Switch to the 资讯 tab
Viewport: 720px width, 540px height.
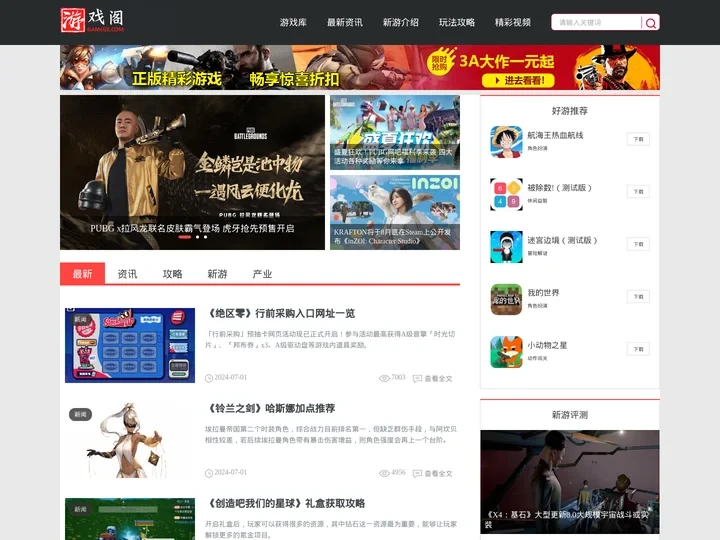pos(127,274)
